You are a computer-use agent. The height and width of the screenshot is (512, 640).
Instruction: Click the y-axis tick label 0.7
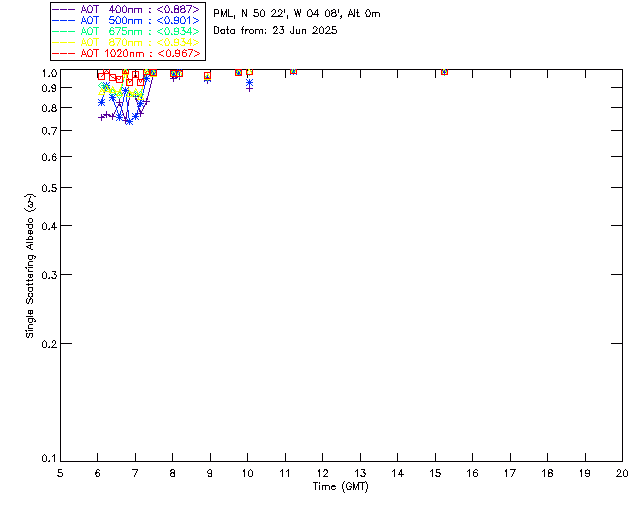[49, 131]
